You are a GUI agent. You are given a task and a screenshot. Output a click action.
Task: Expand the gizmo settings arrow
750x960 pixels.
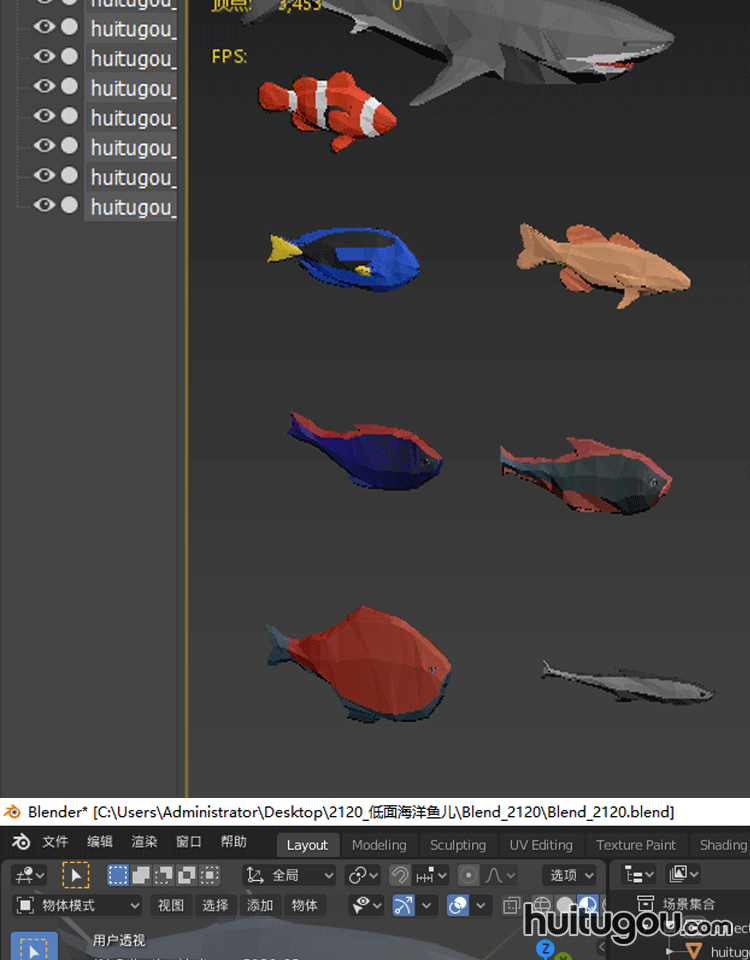tap(427, 906)
